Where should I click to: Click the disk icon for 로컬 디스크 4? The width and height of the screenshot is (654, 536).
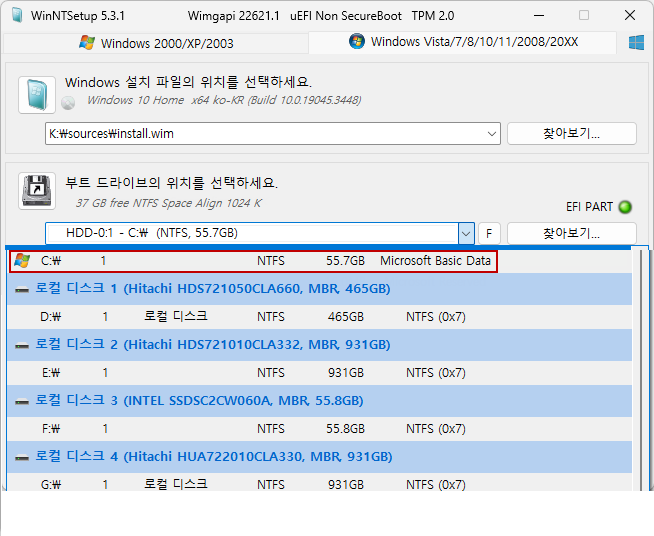point(22,457)
